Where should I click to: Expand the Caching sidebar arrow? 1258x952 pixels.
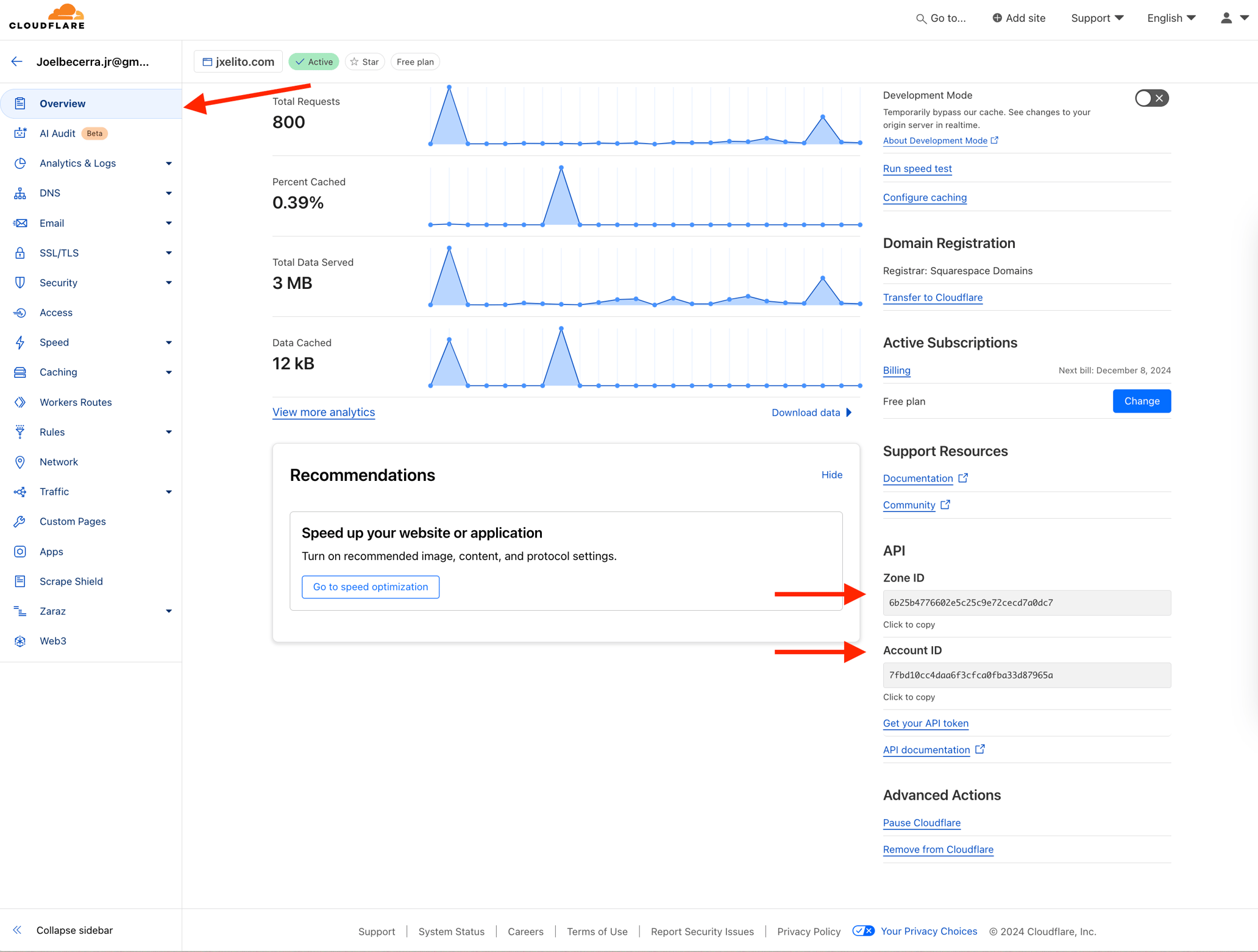[169, 372]
